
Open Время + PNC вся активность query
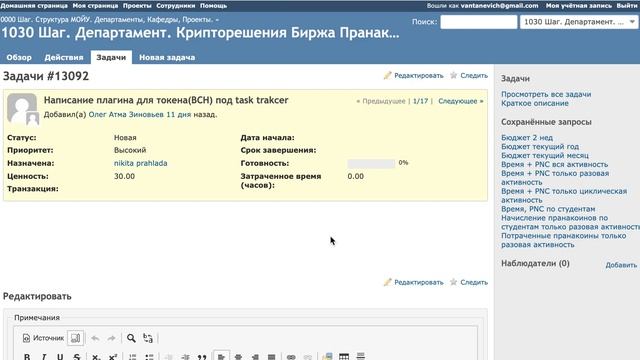coord(555,164)
